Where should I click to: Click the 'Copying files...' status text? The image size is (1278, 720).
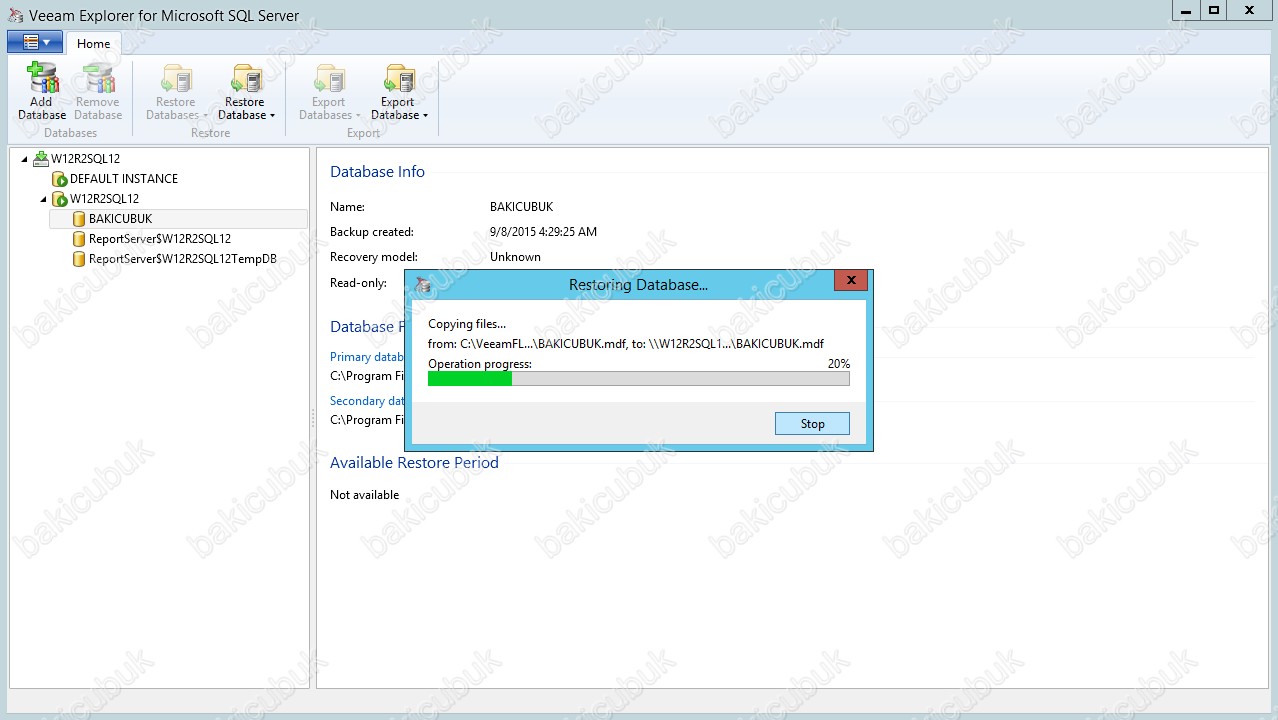[467, 324]
